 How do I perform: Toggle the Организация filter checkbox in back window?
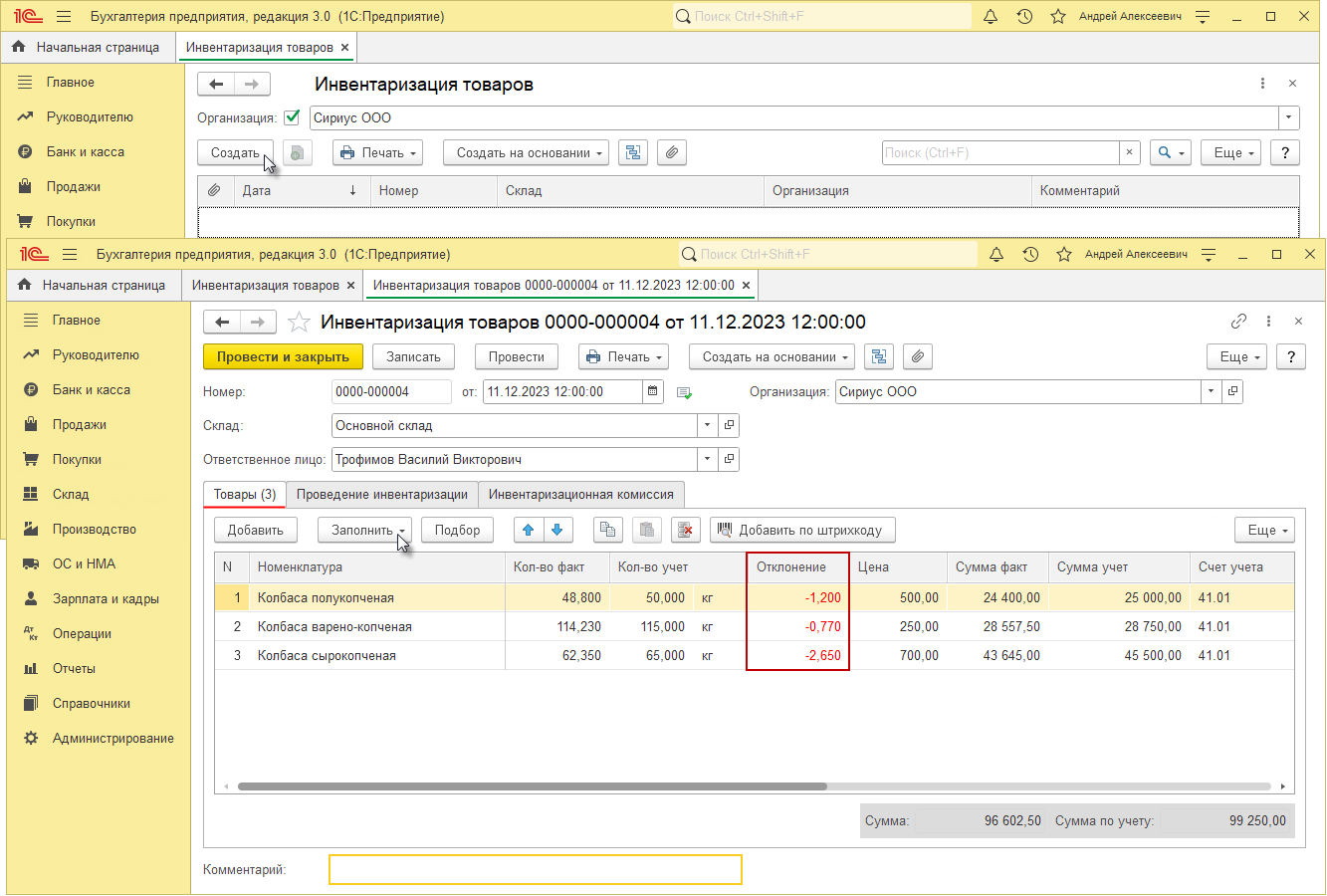(x=292, y=117)
